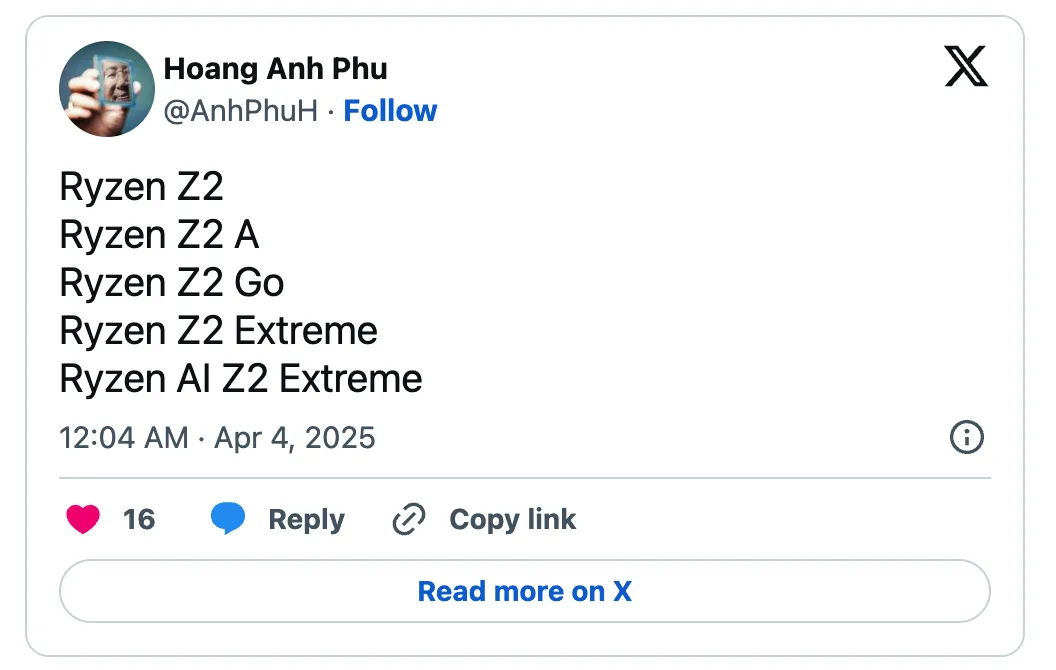Open the tweet info circle icon
1056x670 pixels.
pos(966,438)
